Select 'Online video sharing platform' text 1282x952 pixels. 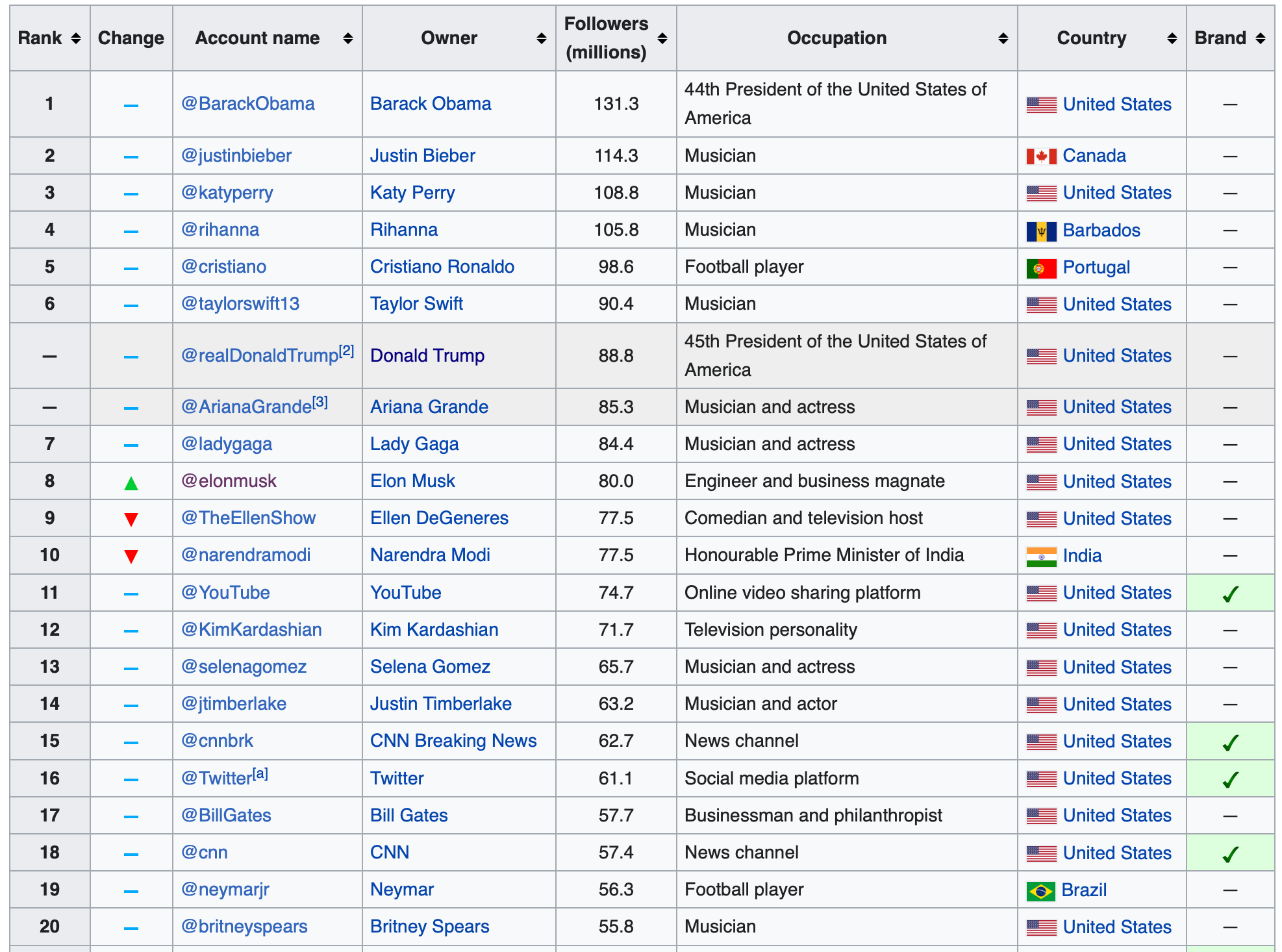(x=803, y=593)
